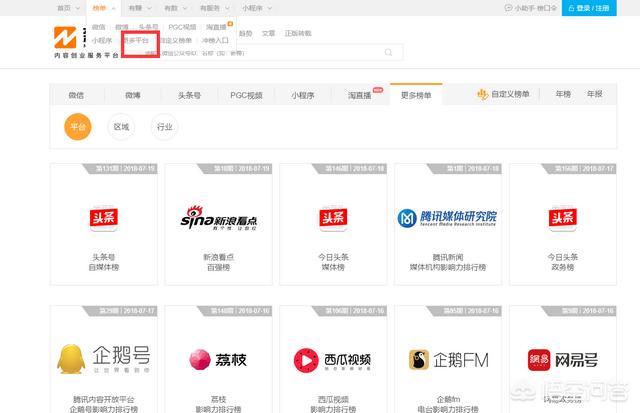
Task: Click the 腾讯媒体研究院 logo
Action: coord(447,218)
